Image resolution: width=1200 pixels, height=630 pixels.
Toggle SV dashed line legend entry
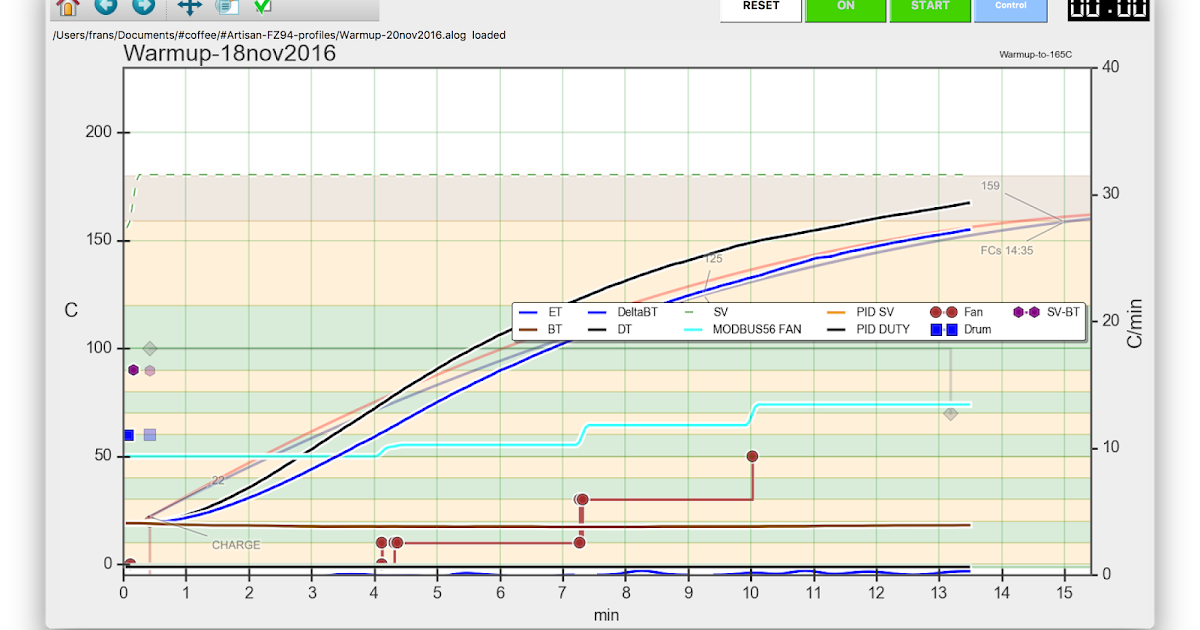tap(706, 312)
